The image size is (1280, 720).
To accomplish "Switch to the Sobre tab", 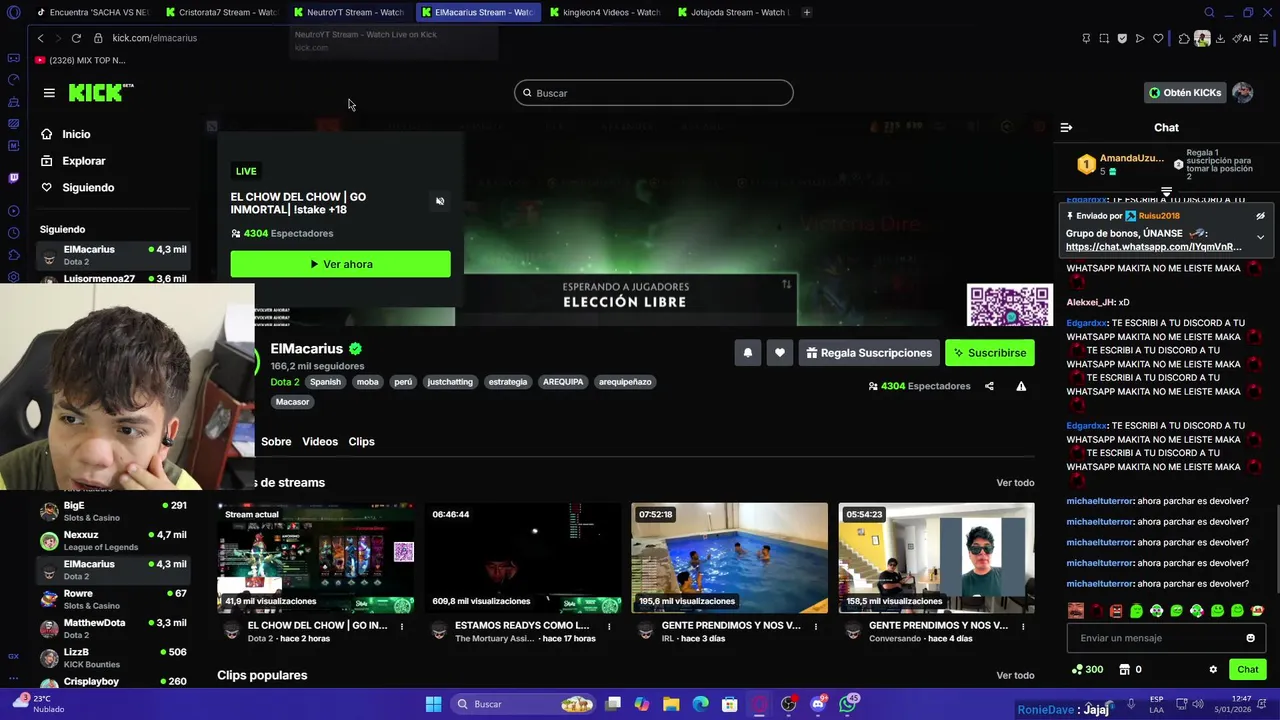I will click(276, 442).
